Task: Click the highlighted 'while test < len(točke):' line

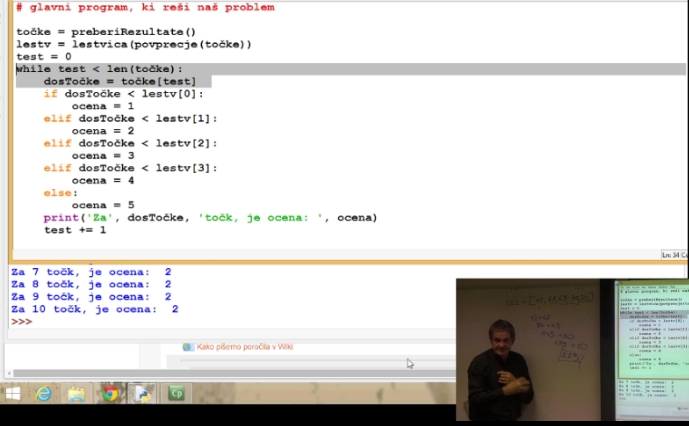Action: click(100, 69)
